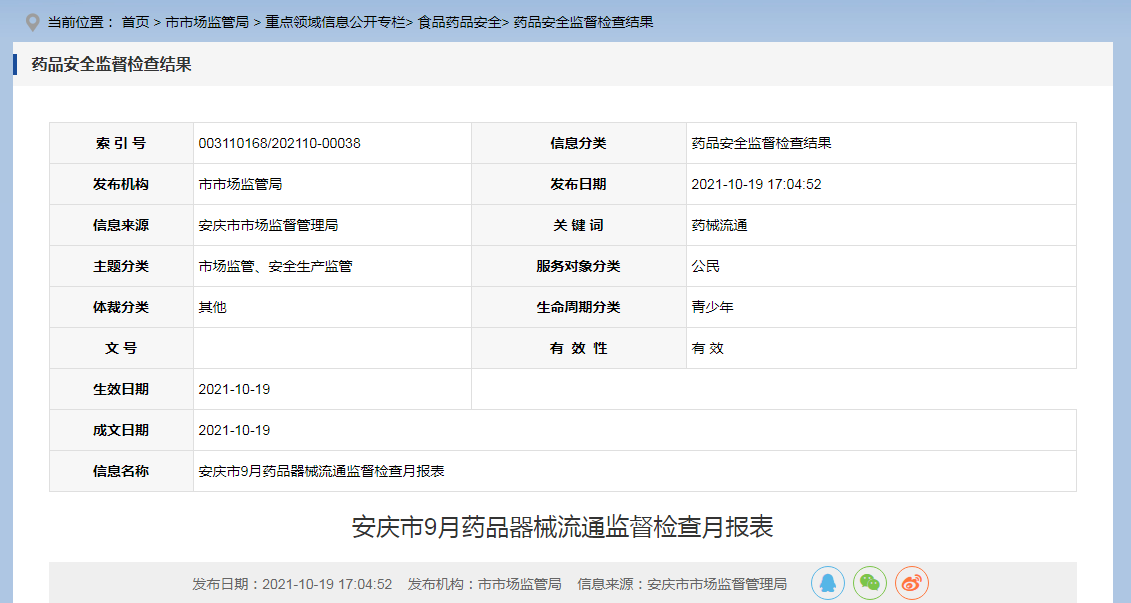
Task: Click life cycle value 青少年
Action: tap(712, 308)
